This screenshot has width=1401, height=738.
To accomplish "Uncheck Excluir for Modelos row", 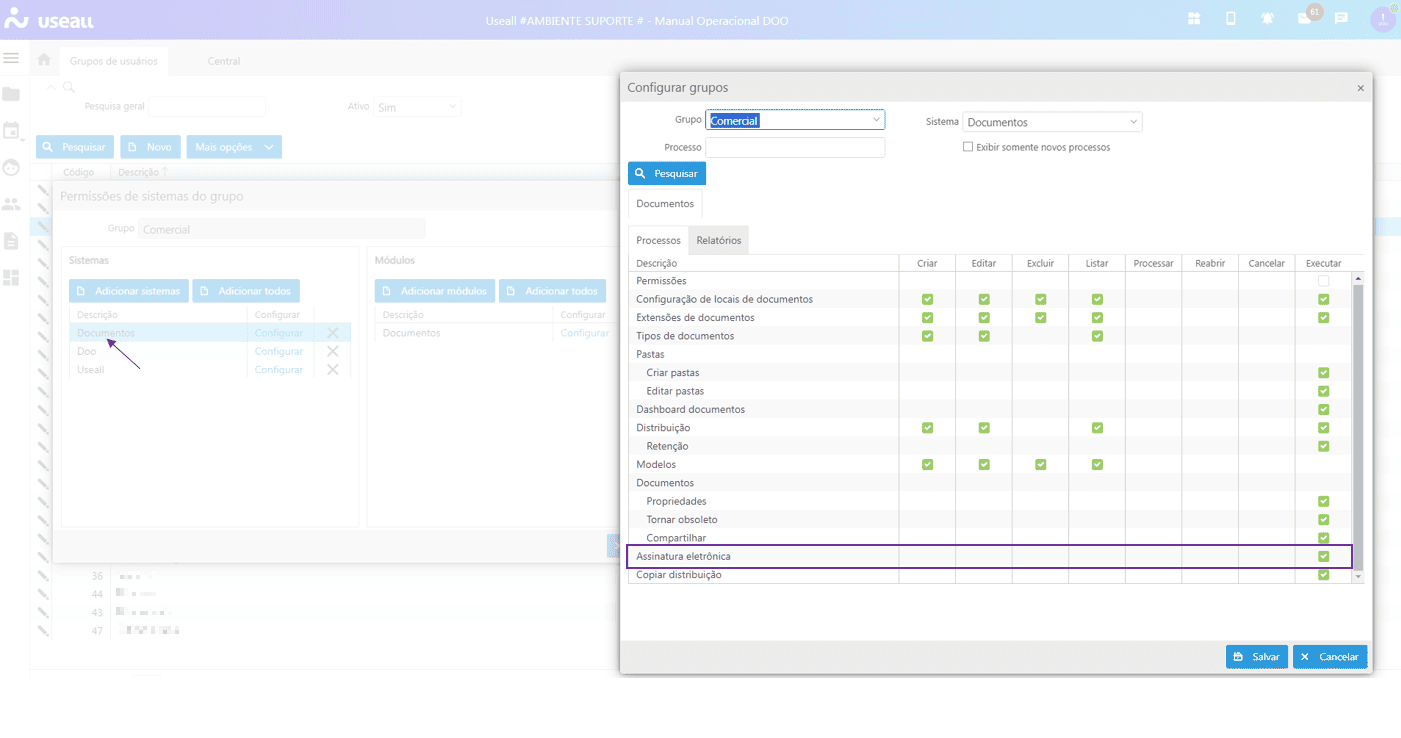I will pos(1040,464).
